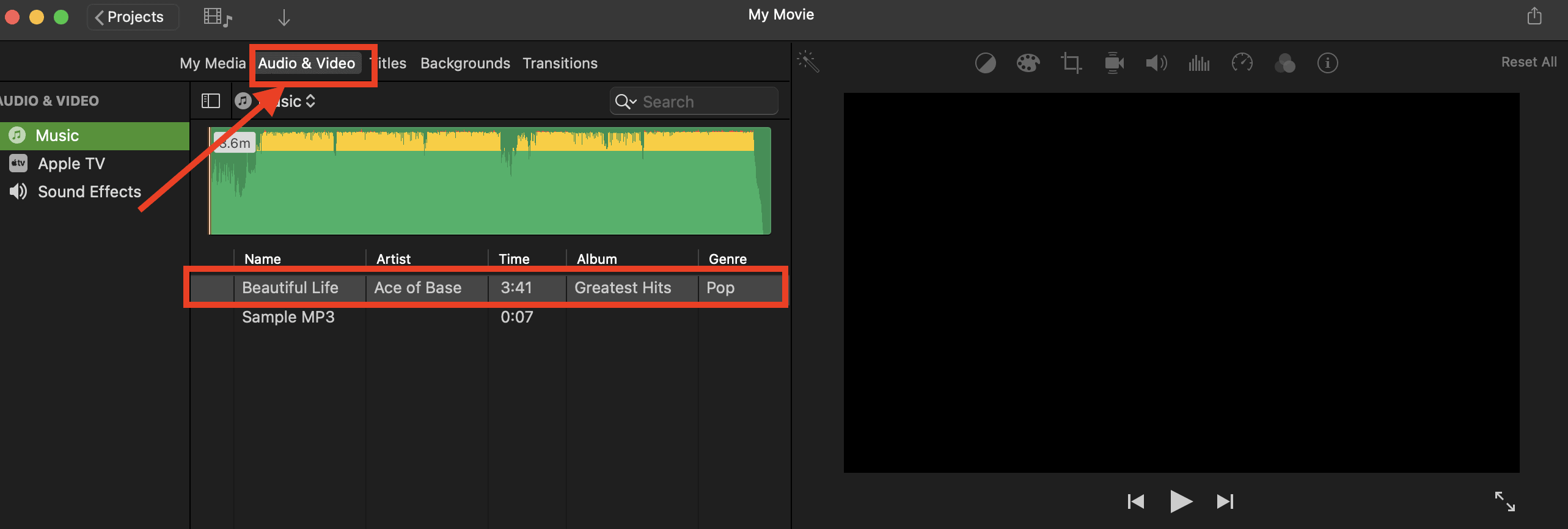Viewport: 1568px width, 529px height.
Task: Open the speed adjustment icon
Action: tap(1242, 63)
